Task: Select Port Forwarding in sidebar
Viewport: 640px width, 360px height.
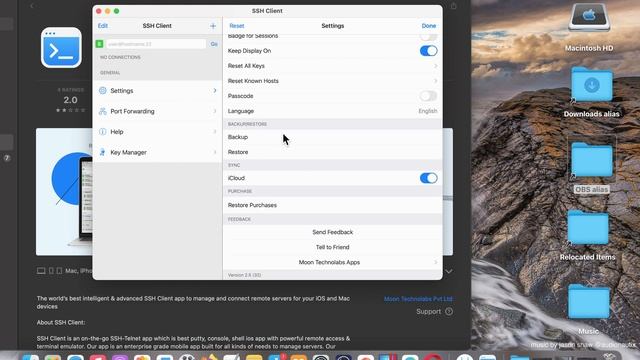Action: point(158,111)
